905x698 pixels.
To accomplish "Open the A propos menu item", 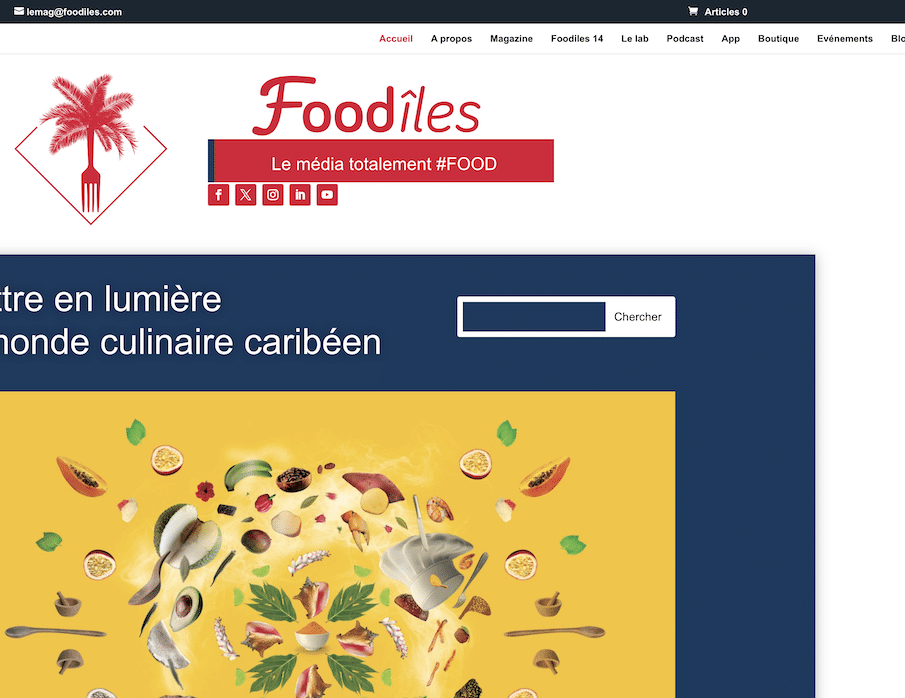I will click(451, 39).
